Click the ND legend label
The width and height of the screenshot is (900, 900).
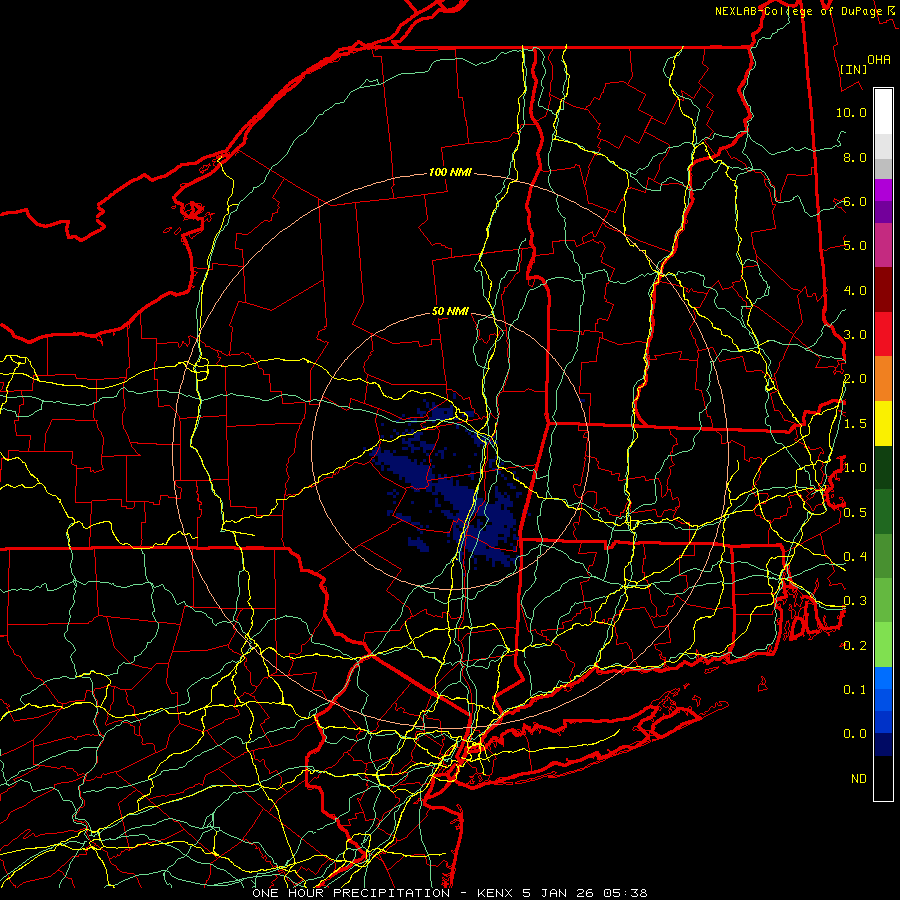point(859,779)
